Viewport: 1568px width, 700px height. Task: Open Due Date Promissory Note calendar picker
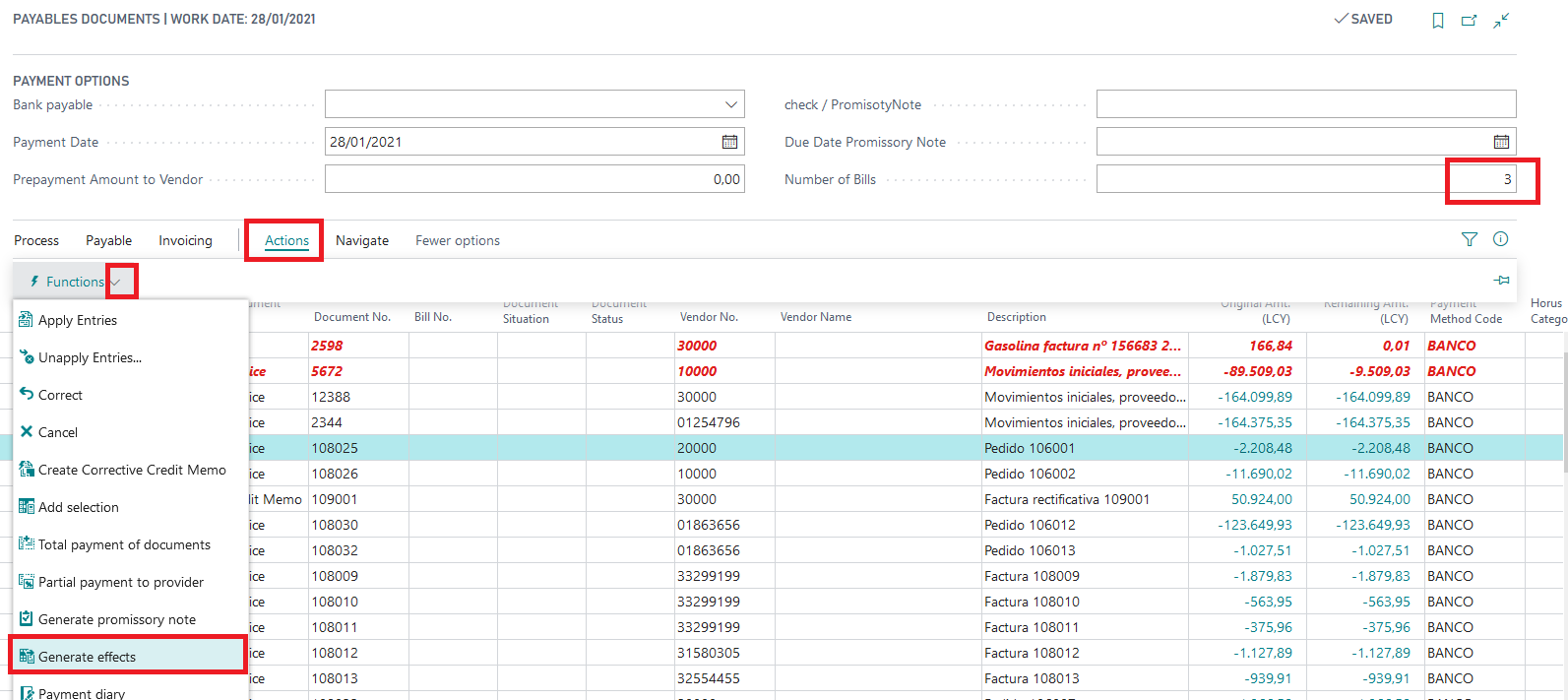pyautogui.click(x=1501, y=142)
